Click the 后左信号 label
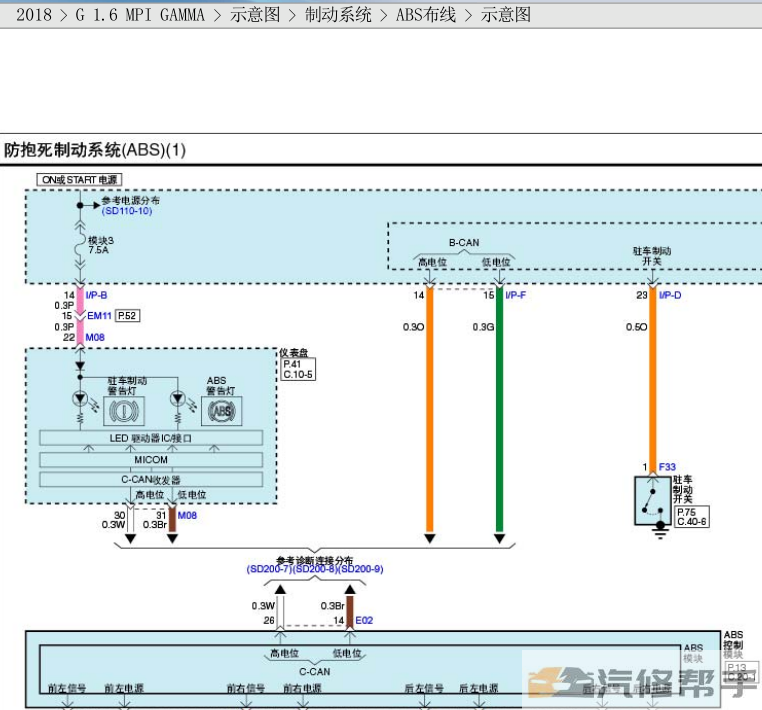 pyautogui.click(x=424, y=688)
